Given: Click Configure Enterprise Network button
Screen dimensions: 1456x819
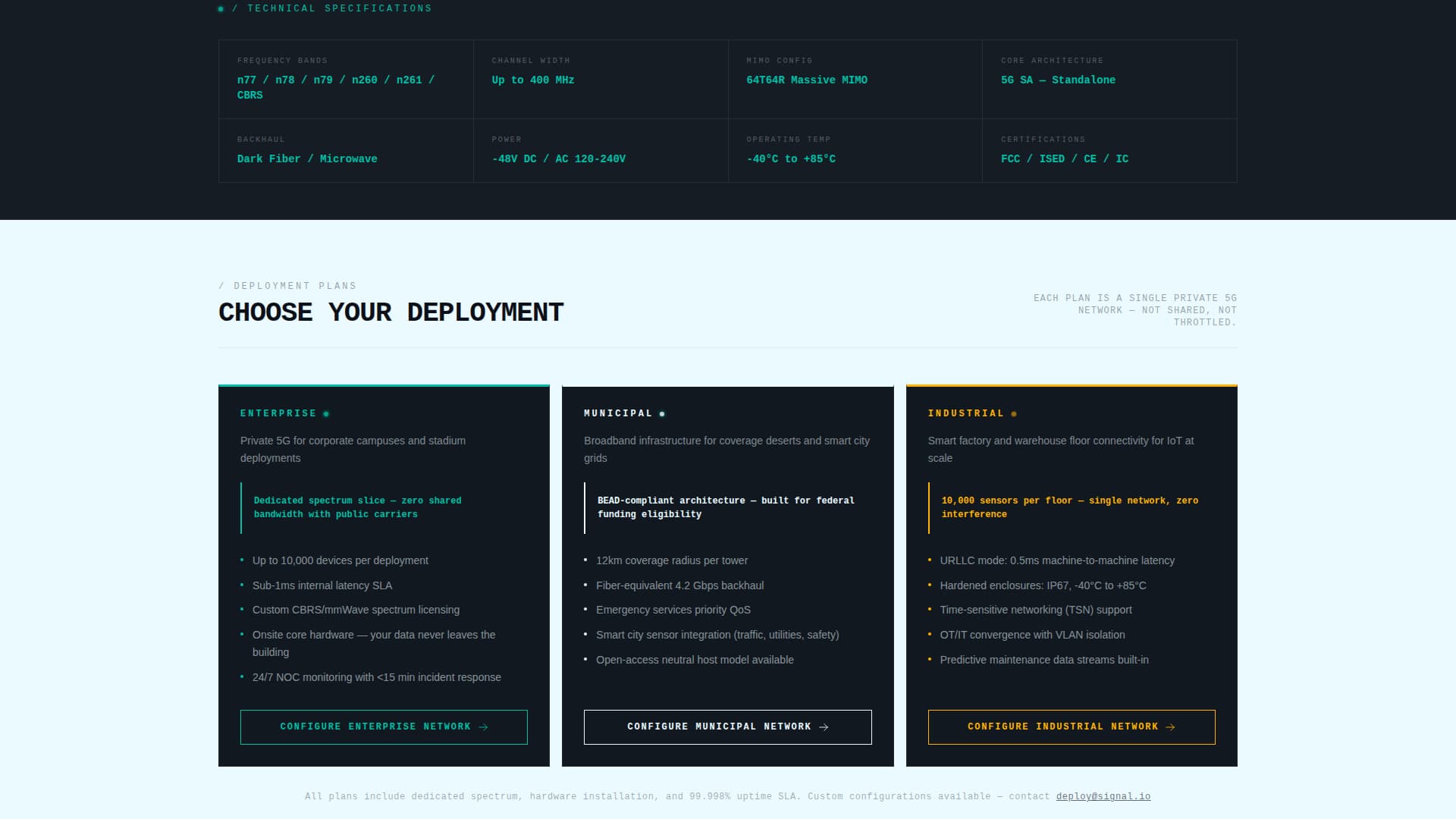Looking at the screenshot, I should tap(384, 726).
